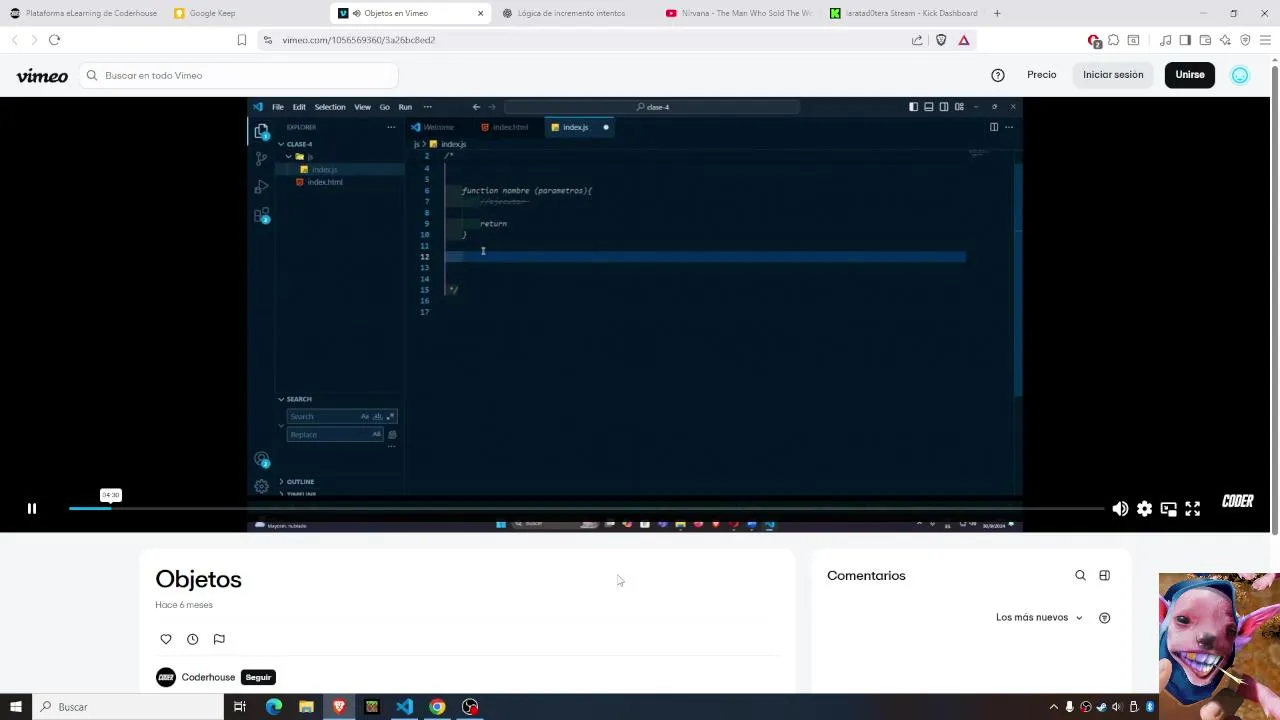1280x720 pixels.
Task: Enter fullscreen in the video player
Action: click(x=1192, y=509)
